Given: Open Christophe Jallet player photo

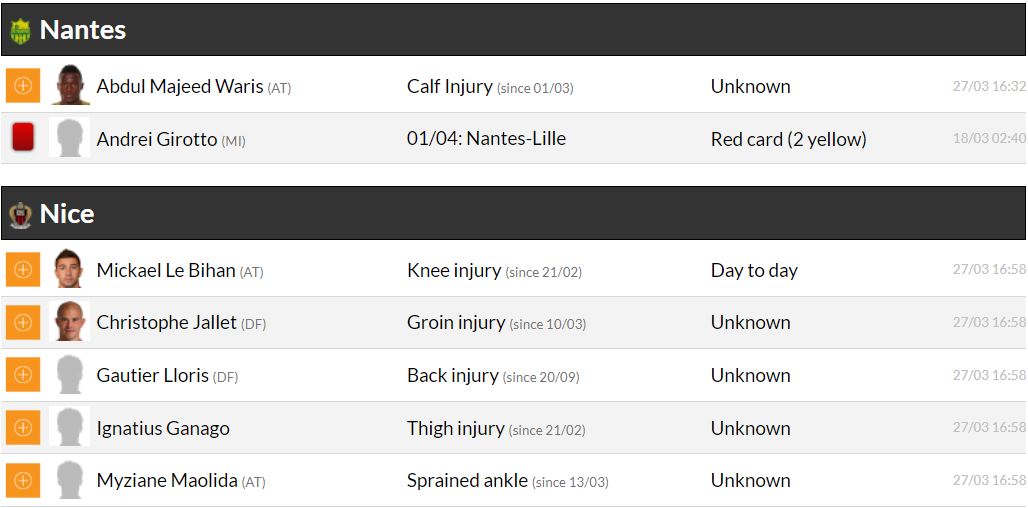Looking at the screenshot, I should point(70,322).
